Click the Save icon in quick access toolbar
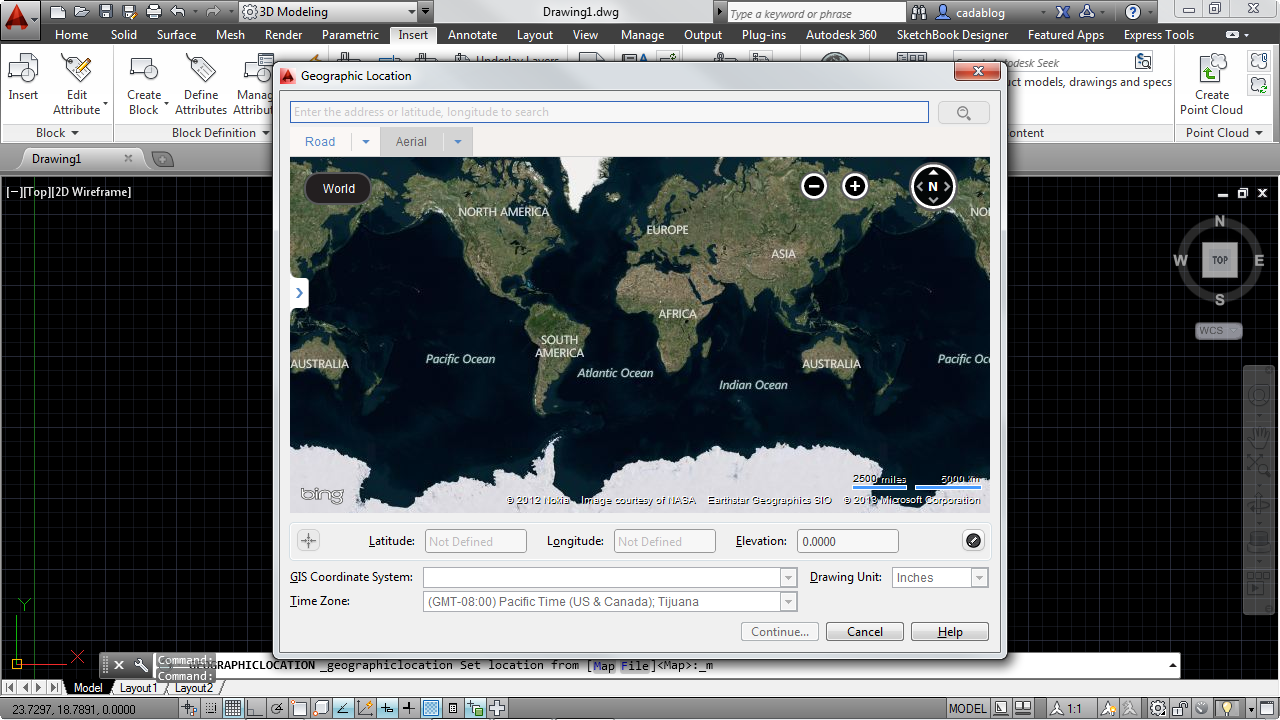This screenshot has width=1280, height=720. click(106, 12)
